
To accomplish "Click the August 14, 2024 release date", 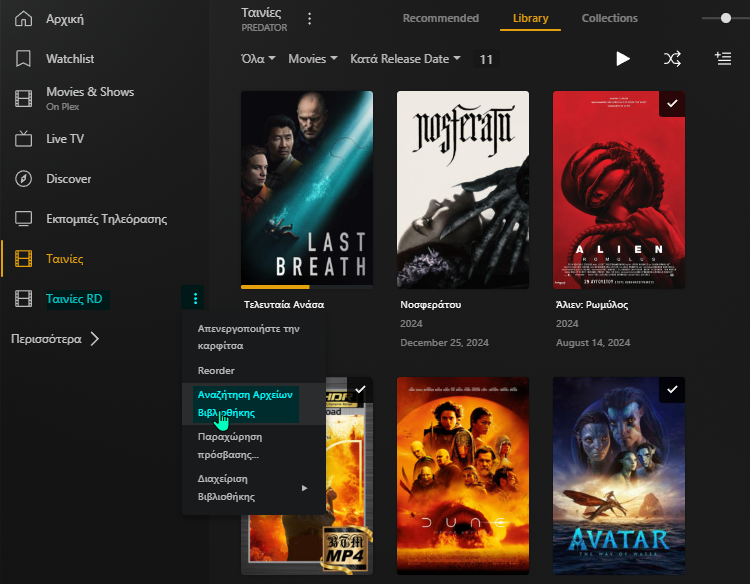I will coord(593,342).
